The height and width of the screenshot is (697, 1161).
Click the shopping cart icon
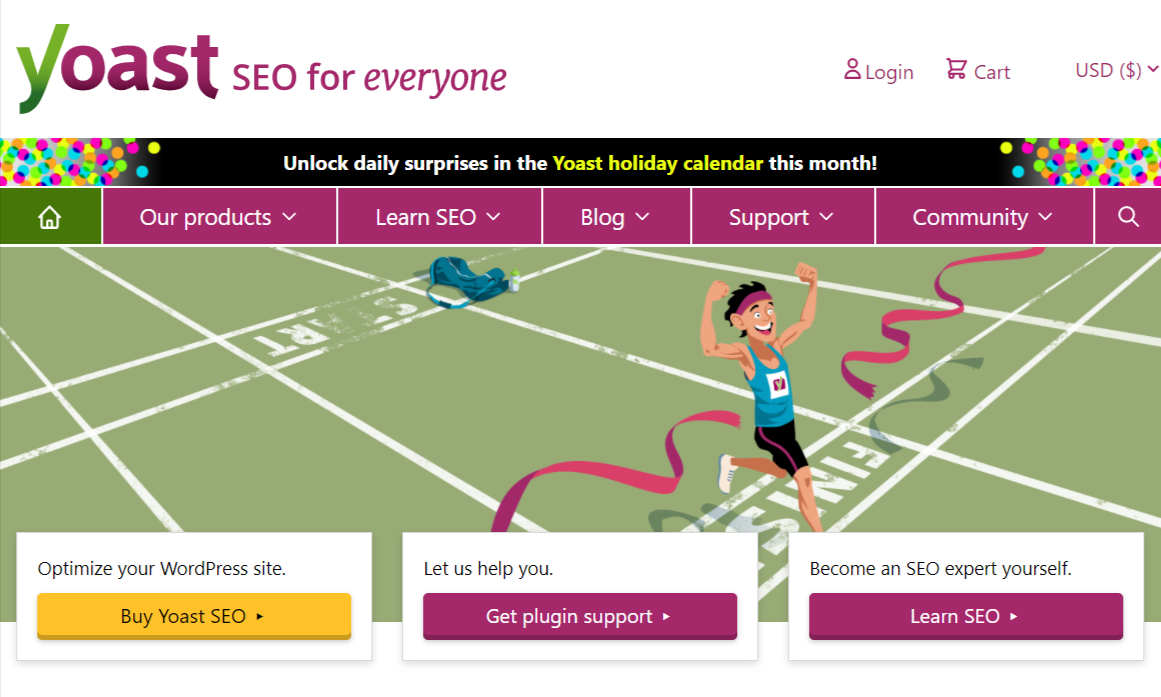[x=956, y=69]
